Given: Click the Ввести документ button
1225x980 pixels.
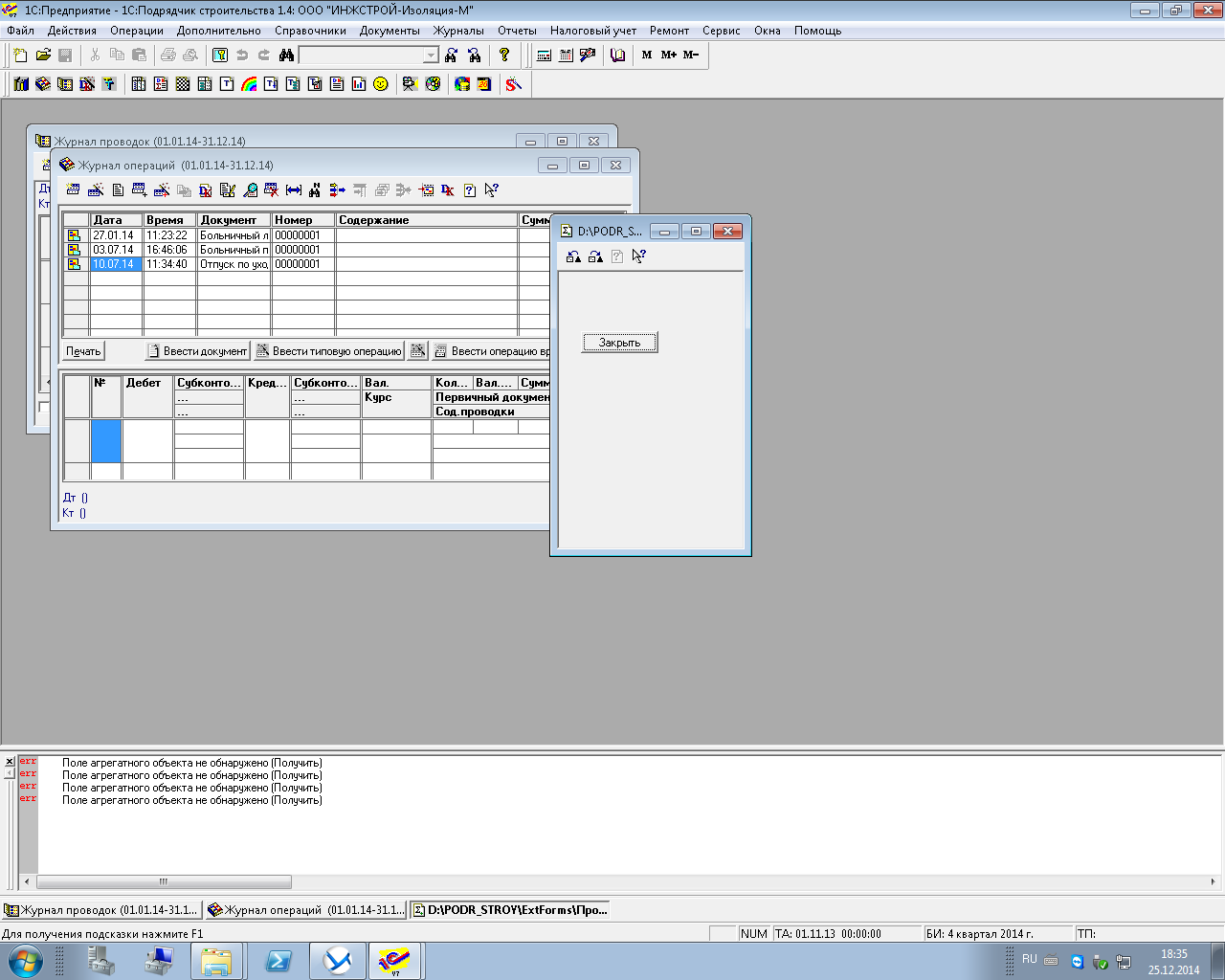Looking at the screenshot, I should 197,351.
